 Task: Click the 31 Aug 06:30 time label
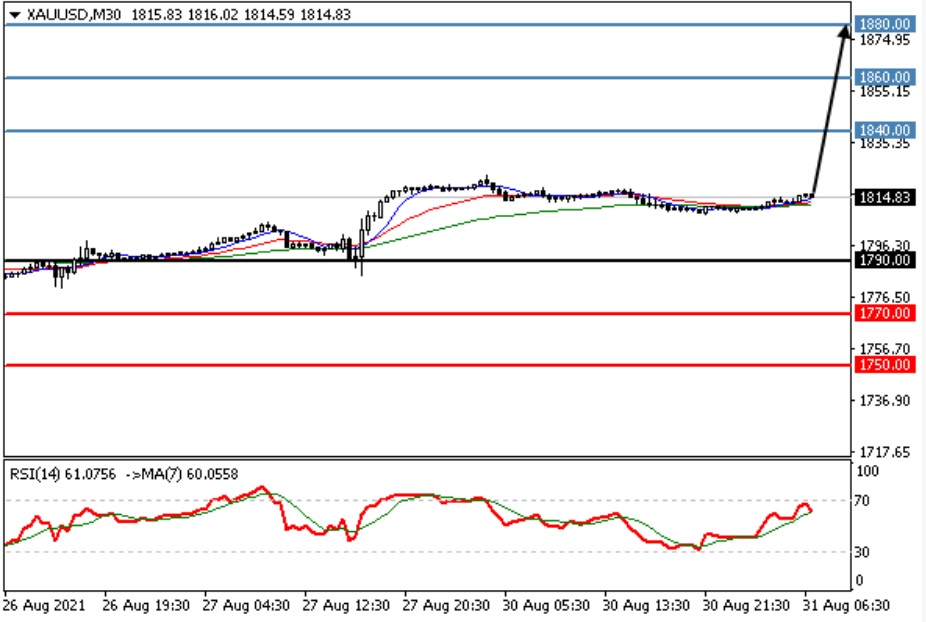point(846,606)
